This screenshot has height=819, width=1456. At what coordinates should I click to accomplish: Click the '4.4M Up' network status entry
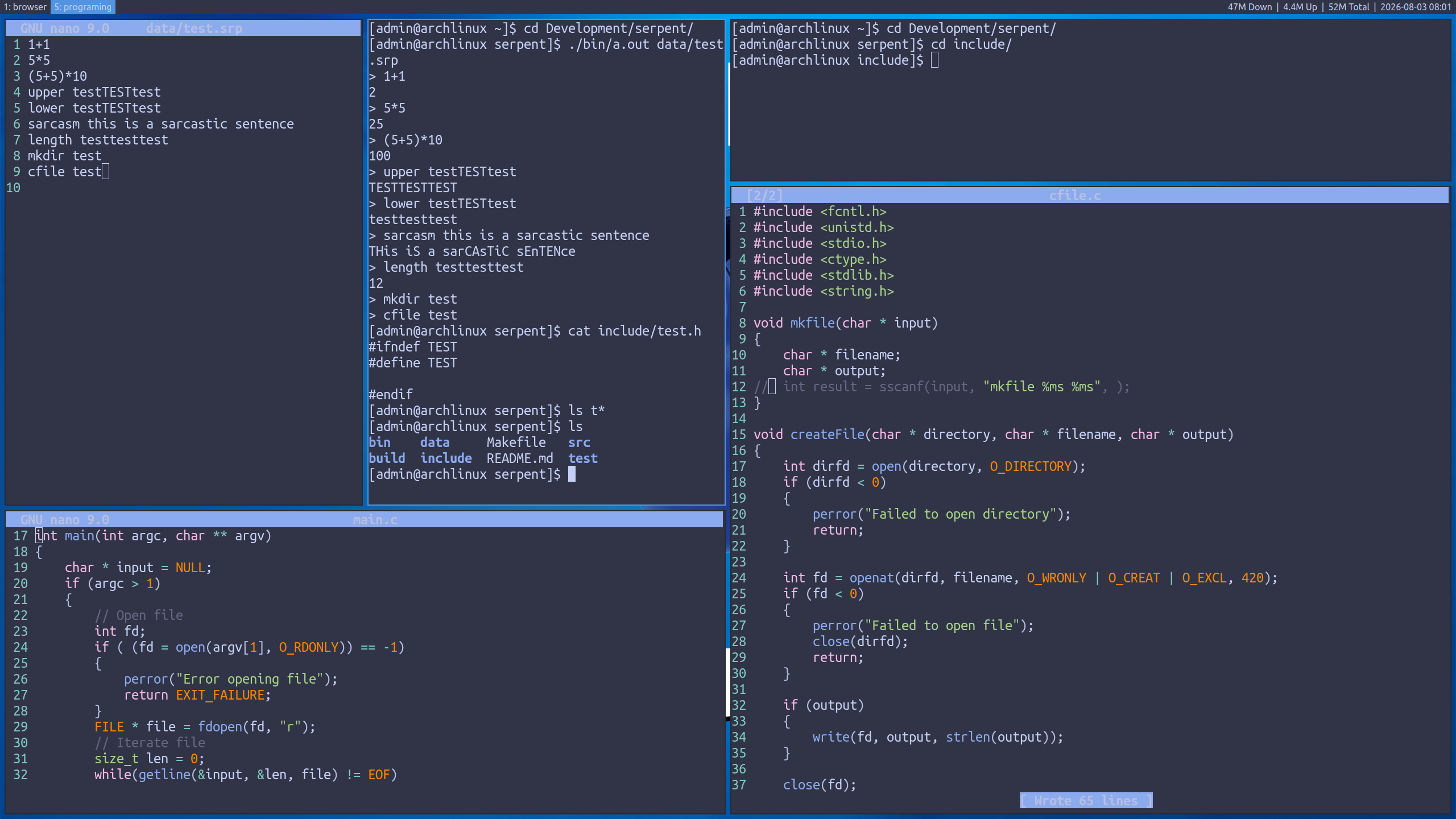1300,7
